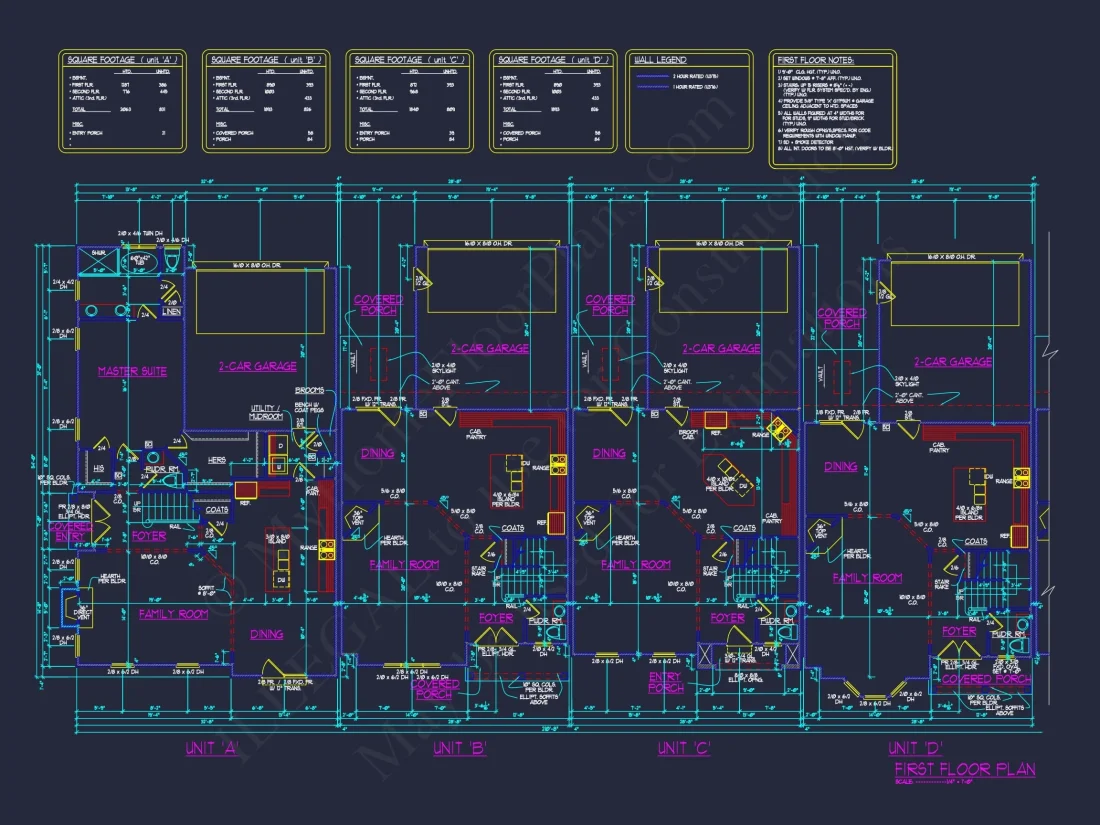Click the Unit 'D' square footage table

pyautogui.click(x=554, y=101)
